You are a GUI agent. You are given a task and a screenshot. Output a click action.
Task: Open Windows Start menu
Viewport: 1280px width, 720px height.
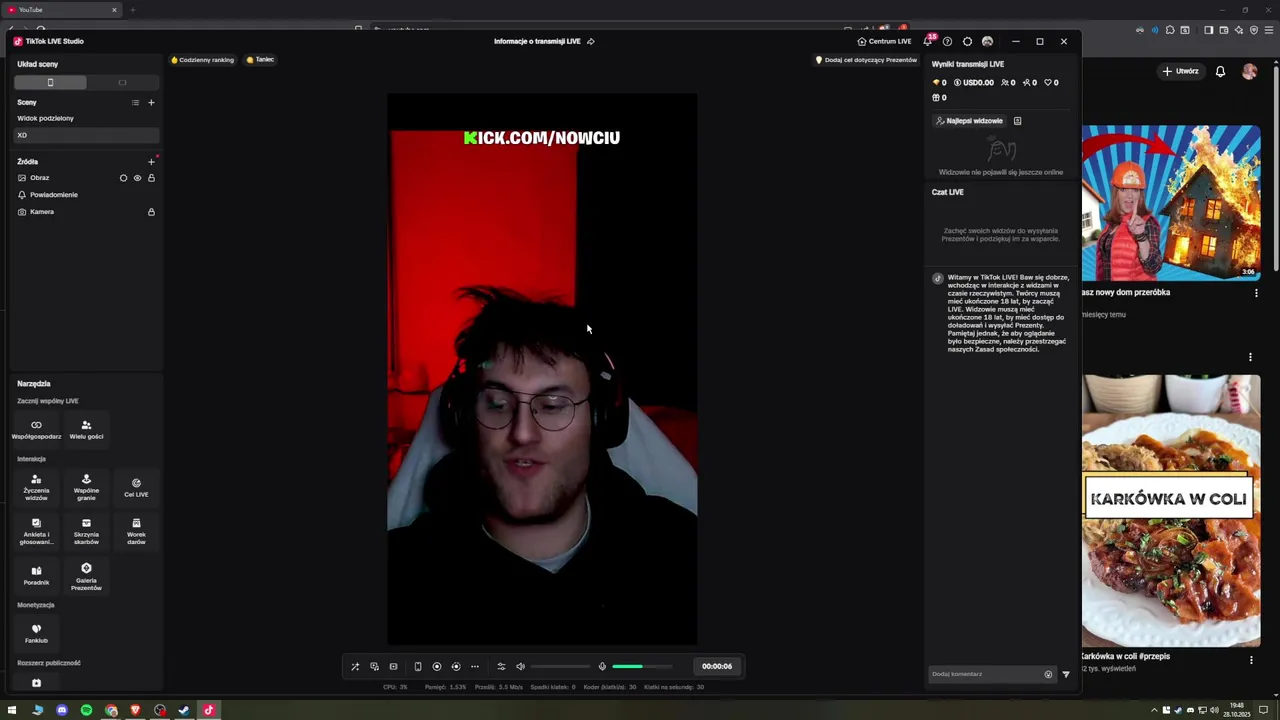click(12, 710)
